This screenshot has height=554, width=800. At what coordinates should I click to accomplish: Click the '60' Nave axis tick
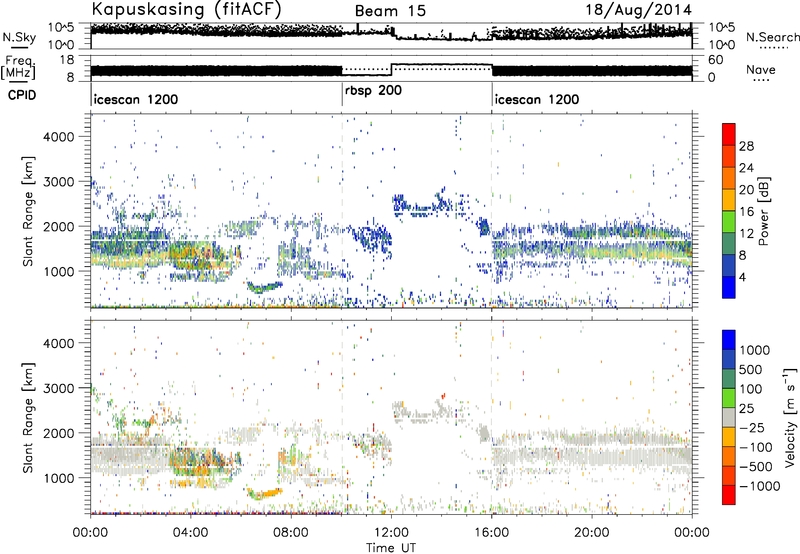715,60
